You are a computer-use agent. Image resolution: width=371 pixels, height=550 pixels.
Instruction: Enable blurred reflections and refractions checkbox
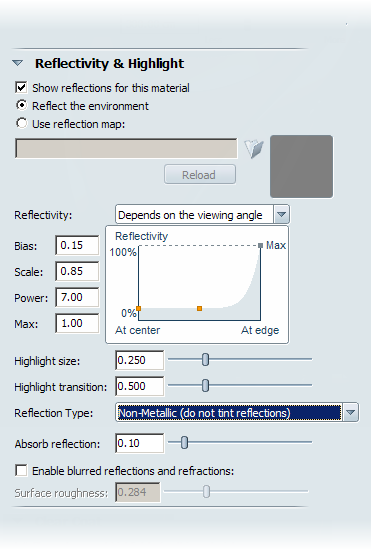click(21, 470)
